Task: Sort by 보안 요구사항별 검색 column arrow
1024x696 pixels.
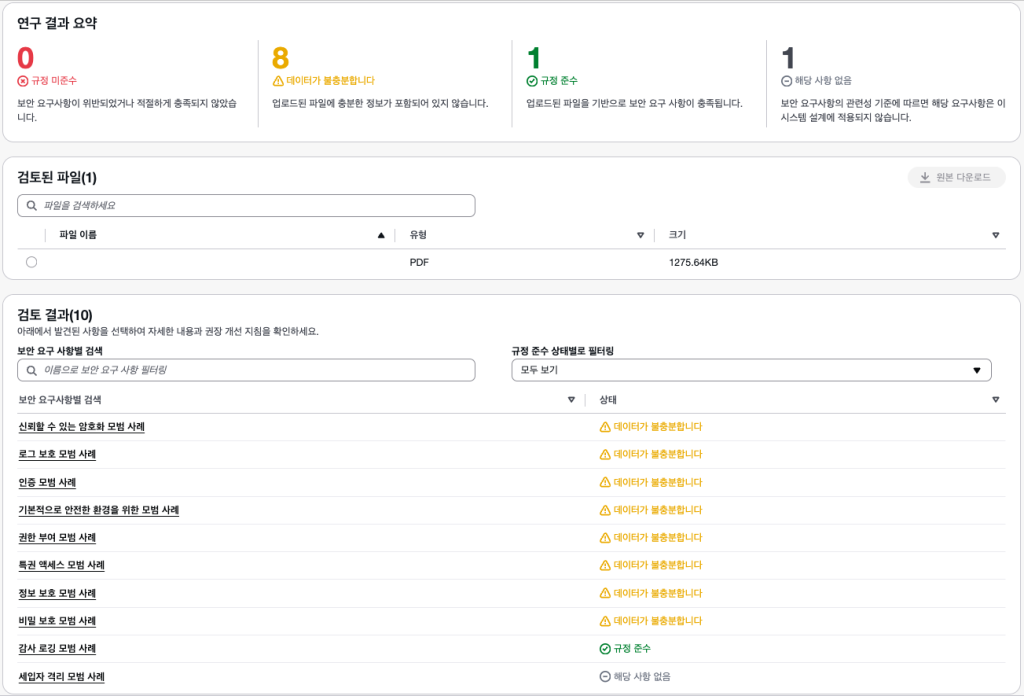Action: pyautogui.click(x=571, y=399)
